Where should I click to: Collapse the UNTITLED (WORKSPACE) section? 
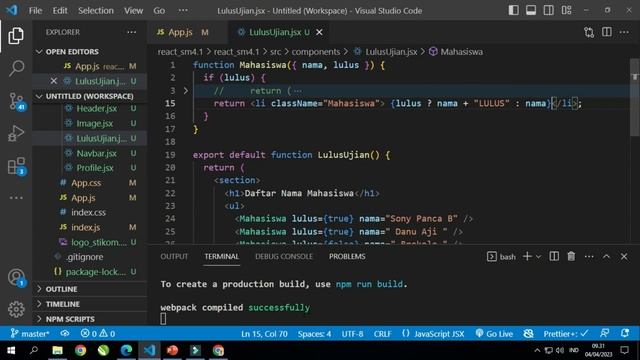[x=90, y=96]
